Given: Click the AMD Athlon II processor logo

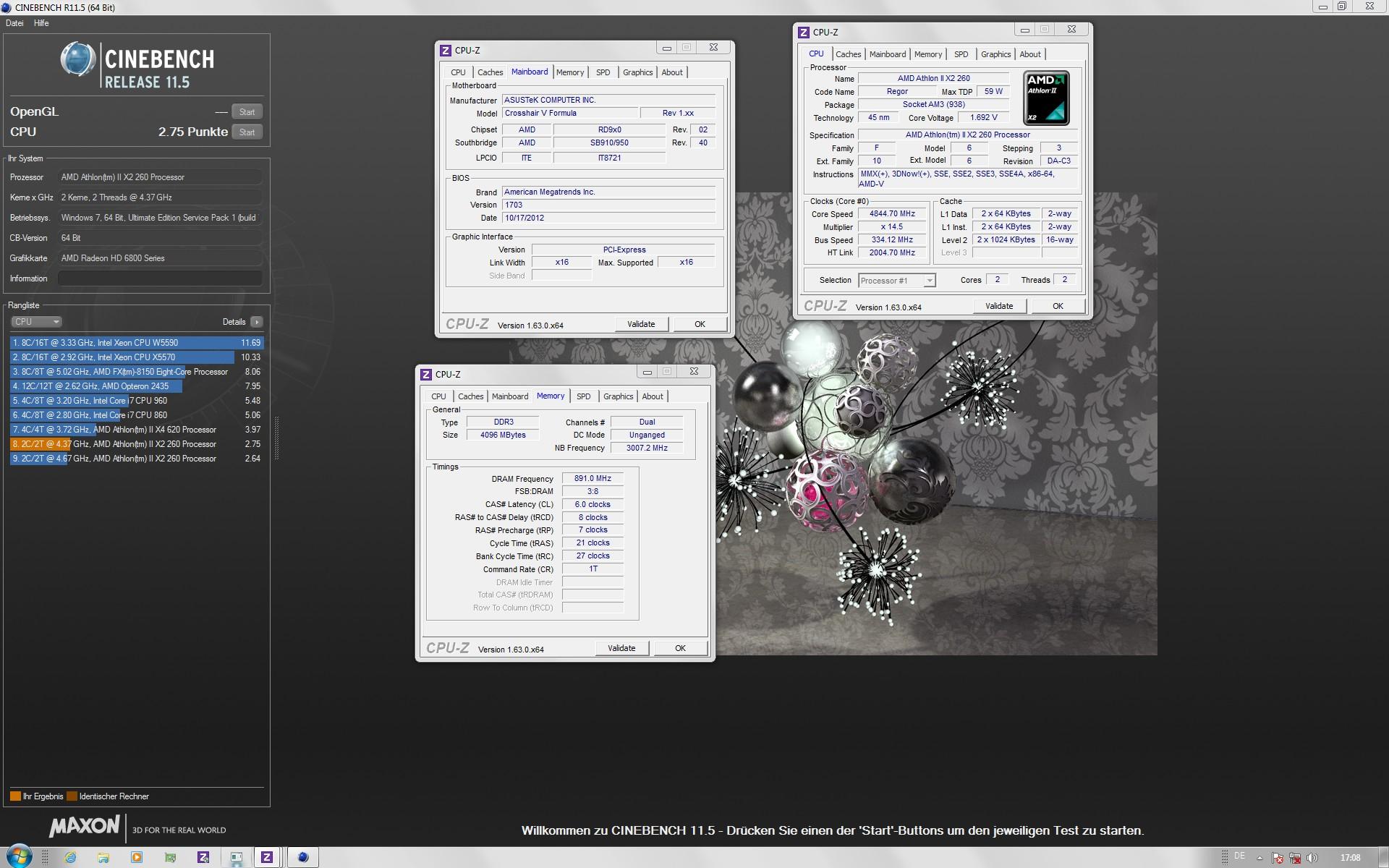Looking at the screenshot, I should tap(1046, 98).
